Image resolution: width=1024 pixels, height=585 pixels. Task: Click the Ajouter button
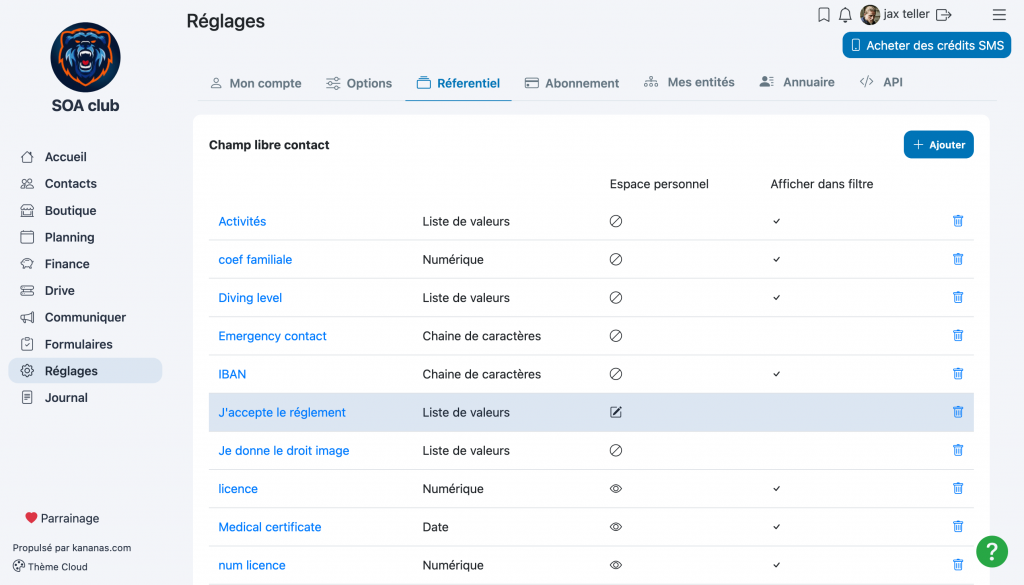click(938, 145)
